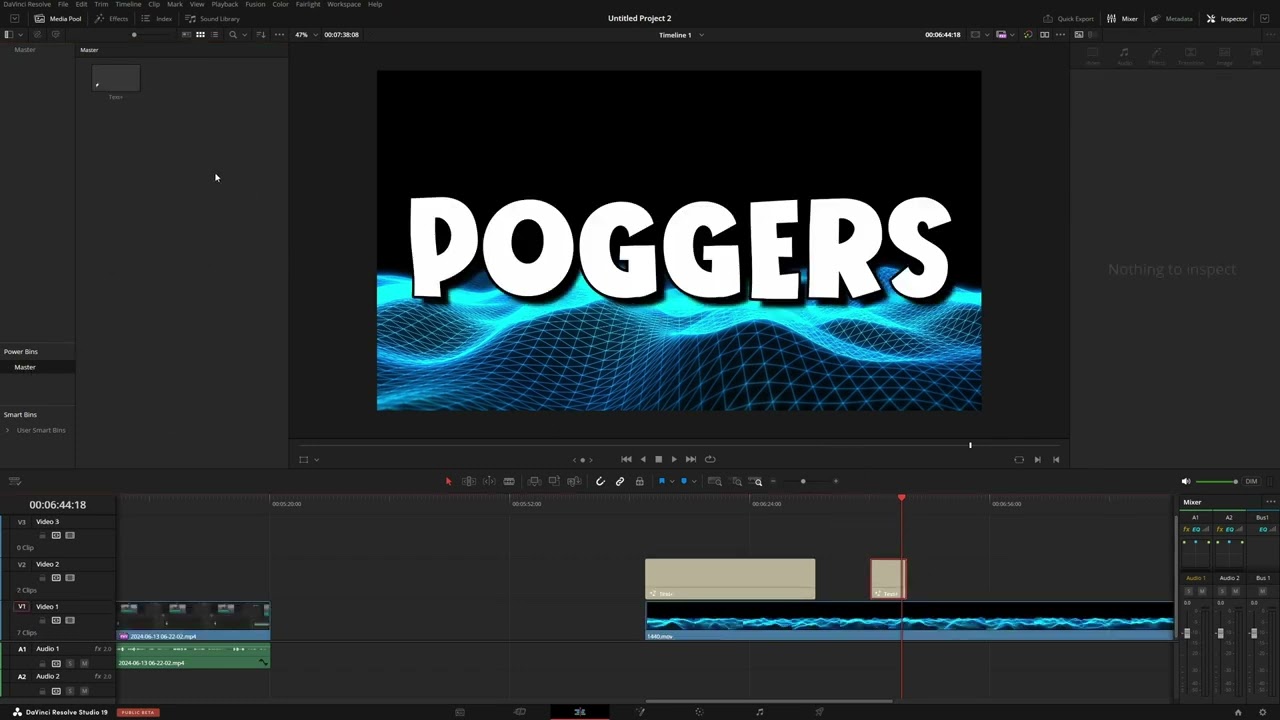This screenshot has width=1280, height=720.
Task: Adjust the timeline zoom slider handle
Action: (803, 481)
